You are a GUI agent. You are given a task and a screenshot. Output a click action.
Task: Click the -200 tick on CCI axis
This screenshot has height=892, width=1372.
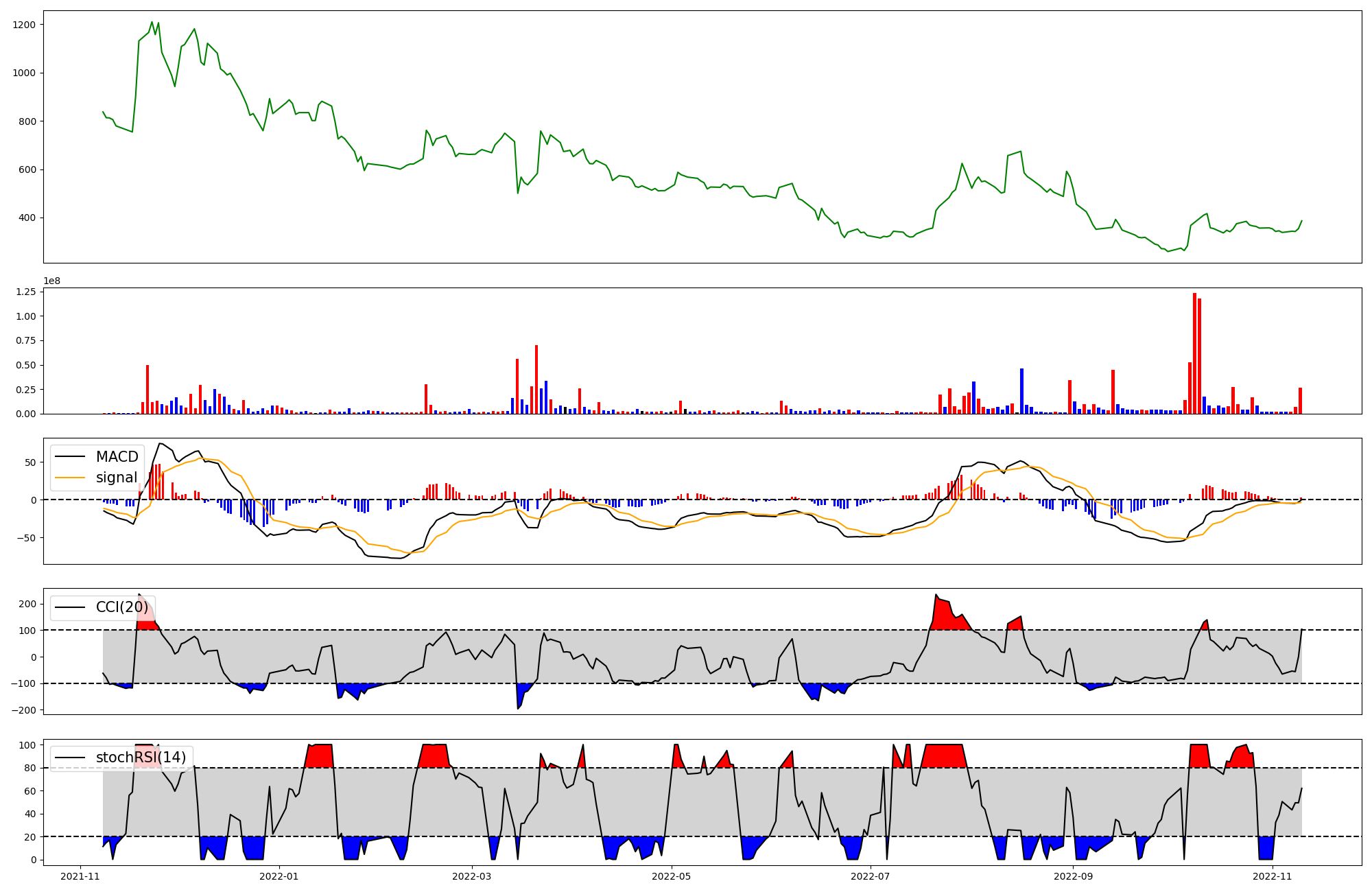click(23, 710)
